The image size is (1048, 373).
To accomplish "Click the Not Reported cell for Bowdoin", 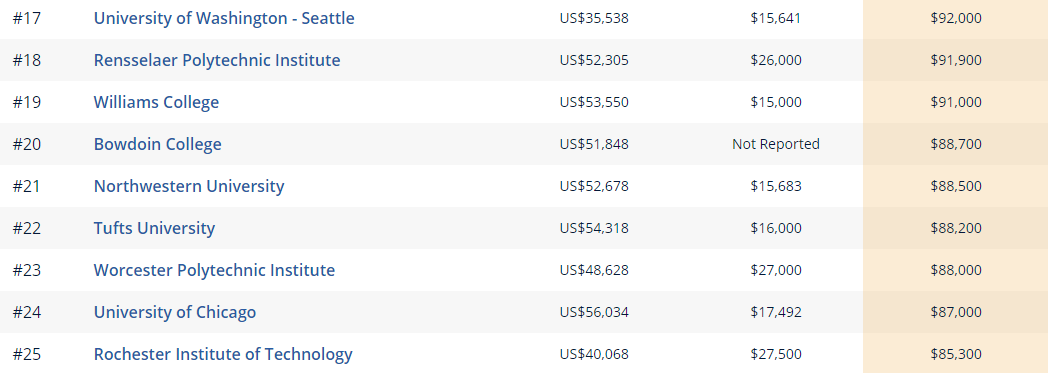I will (x=775, y=144).
